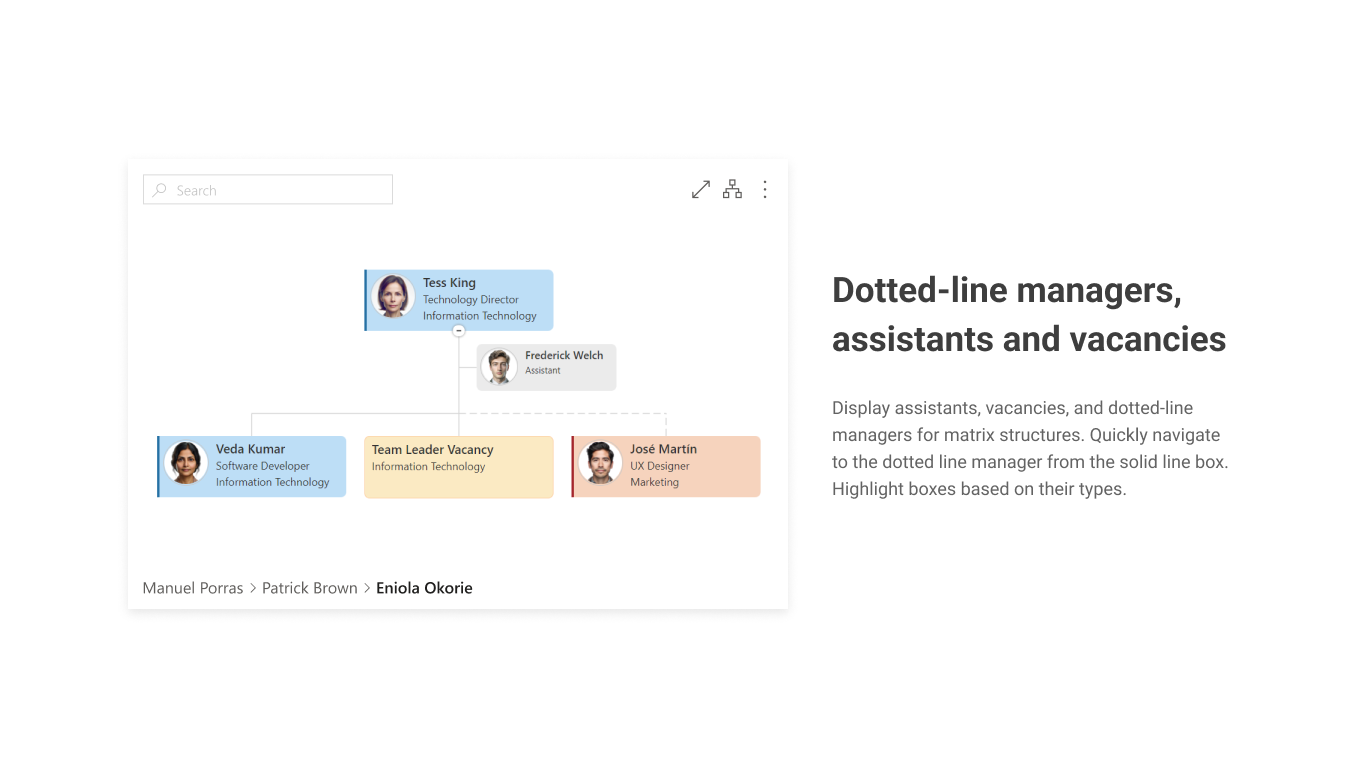Select the Team Leader Vacancy box
1366x768 pixels.
pos(458,466)
